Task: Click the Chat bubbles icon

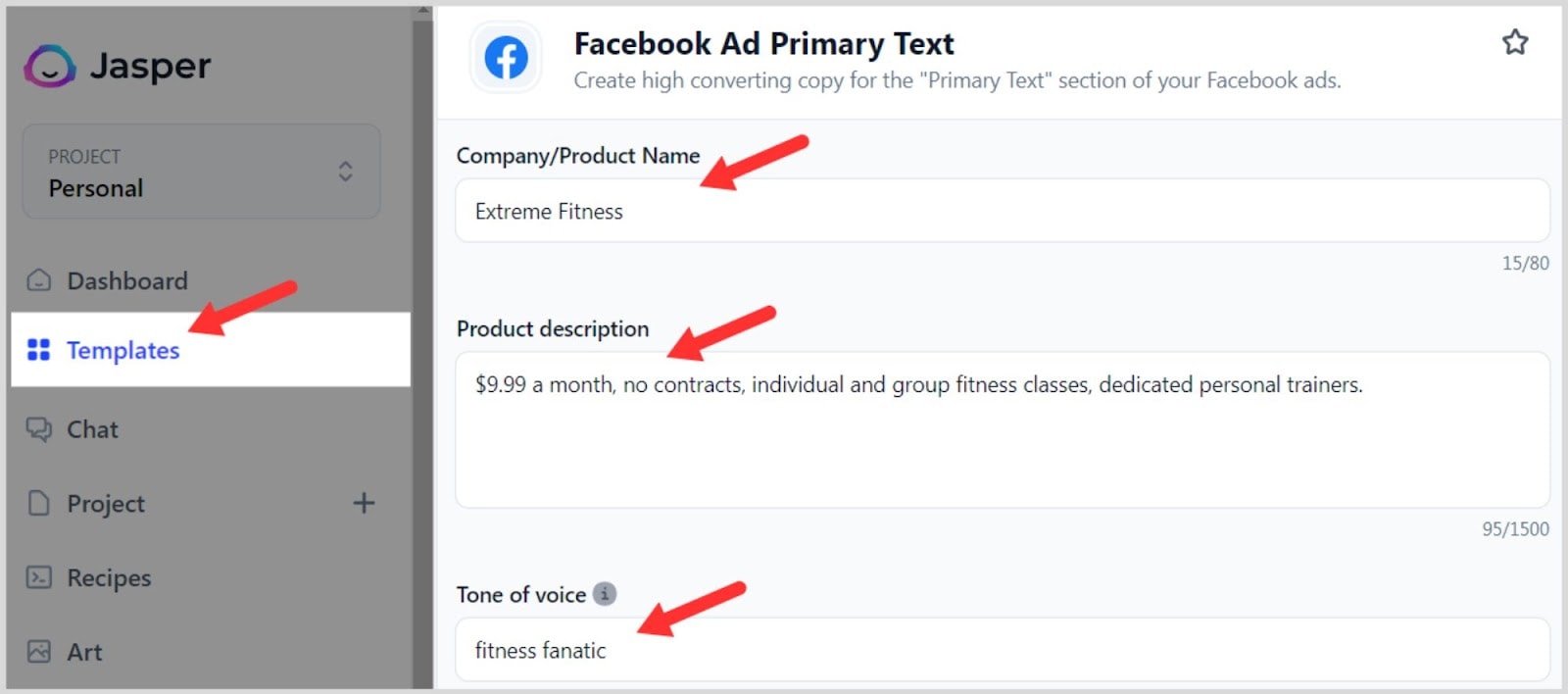Action: (39, 429)
